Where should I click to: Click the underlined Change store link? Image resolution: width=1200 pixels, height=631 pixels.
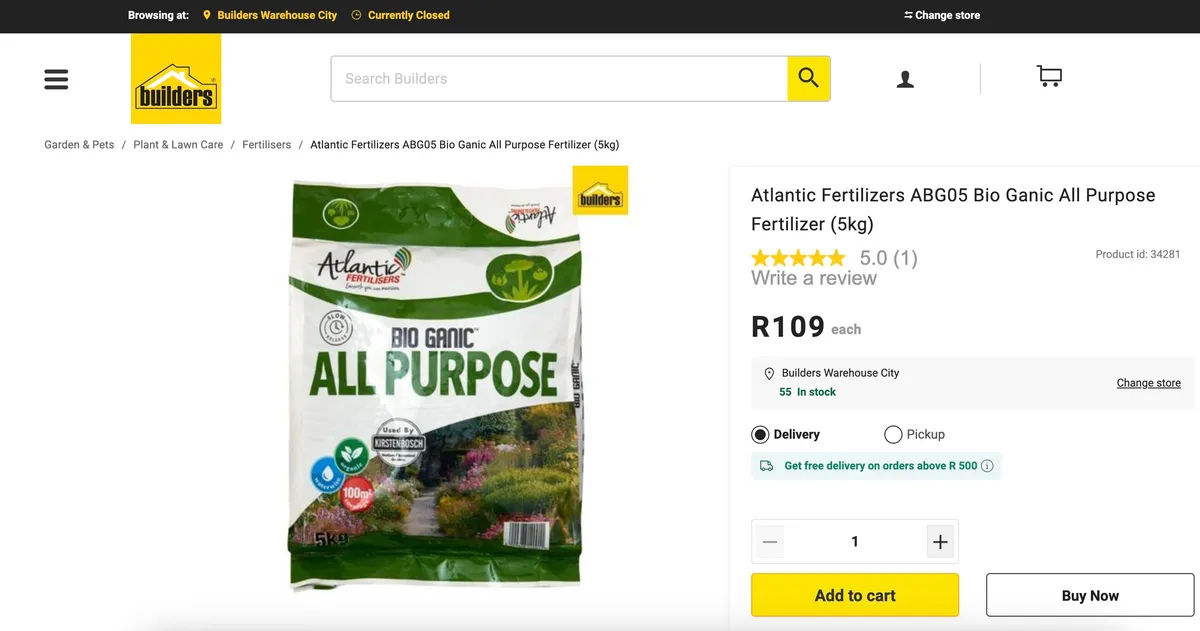click(x=1148, y=383)
